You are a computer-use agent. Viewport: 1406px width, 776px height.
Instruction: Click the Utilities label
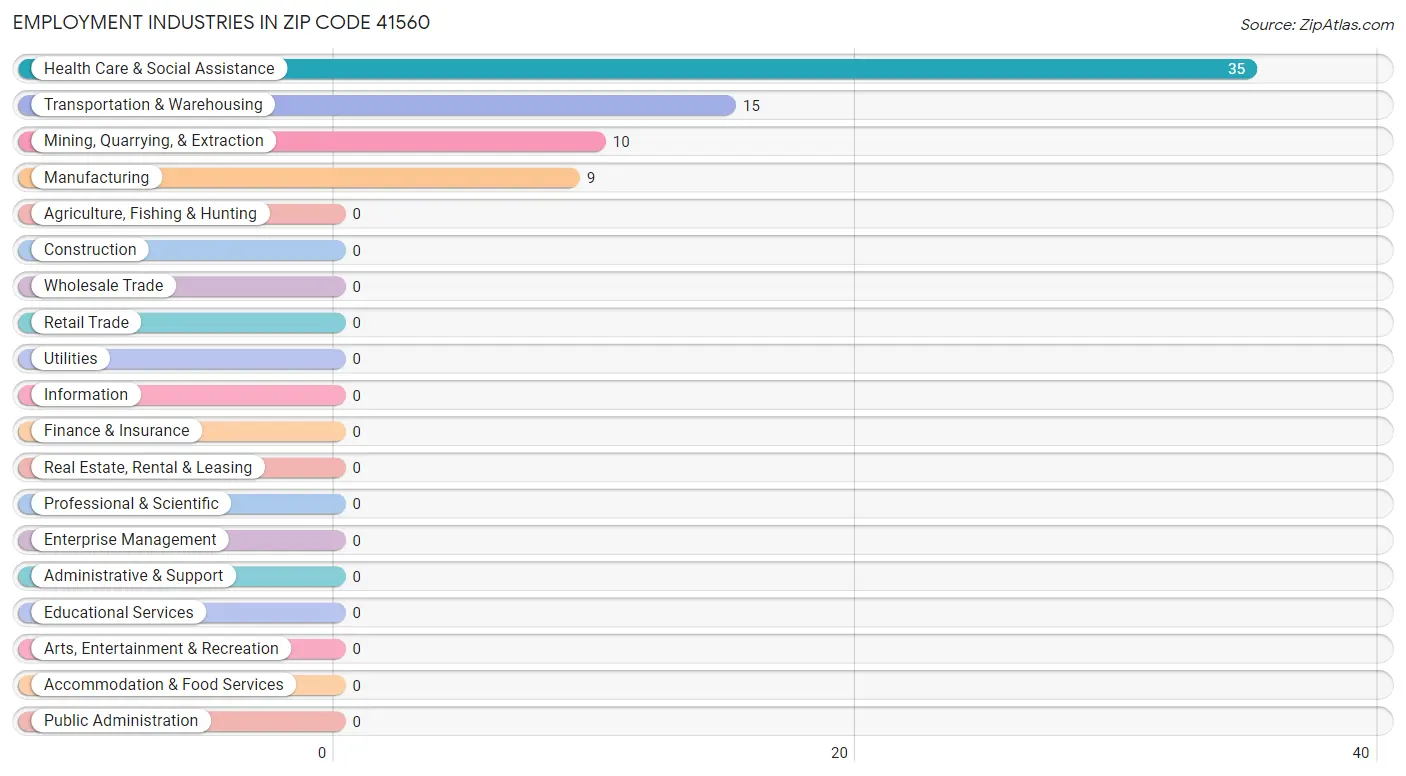click(71, 359)
